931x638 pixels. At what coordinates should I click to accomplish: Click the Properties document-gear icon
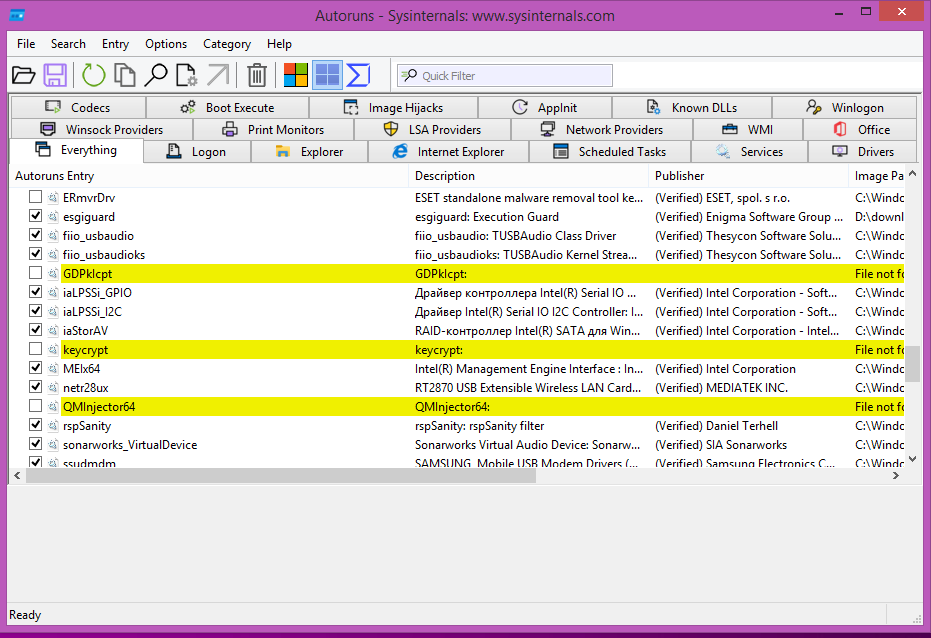coord(186,75)
